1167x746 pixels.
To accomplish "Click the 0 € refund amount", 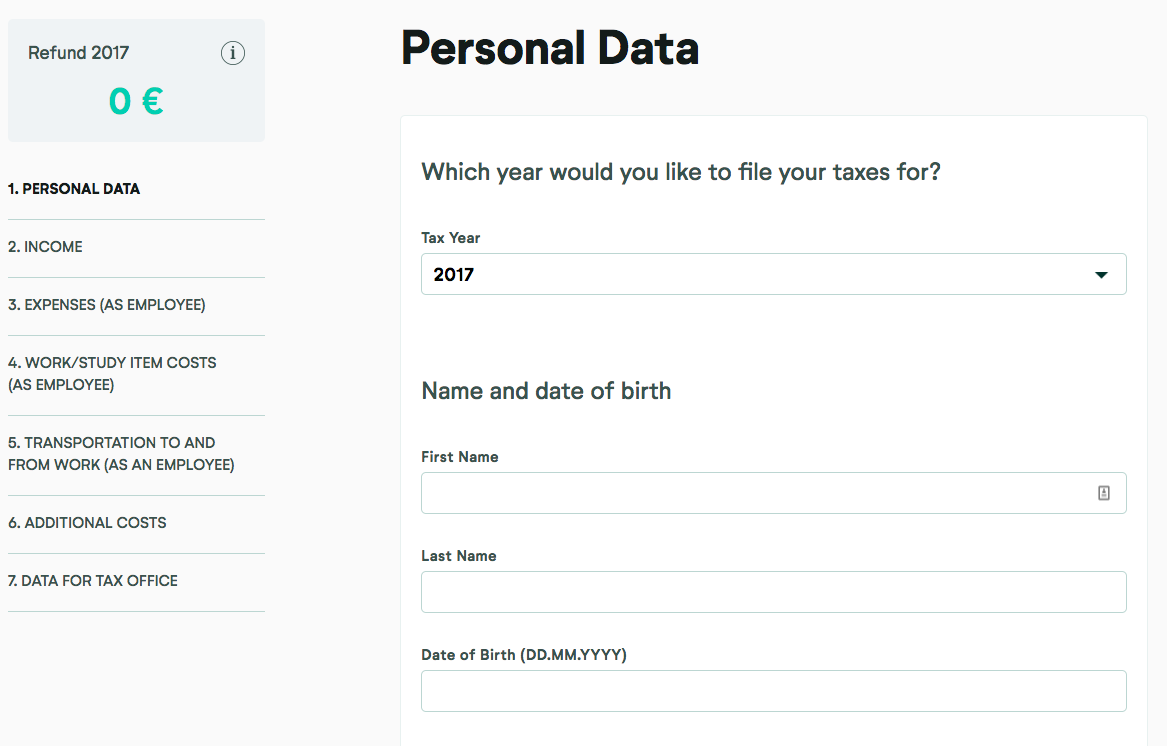I will (136, 101).
